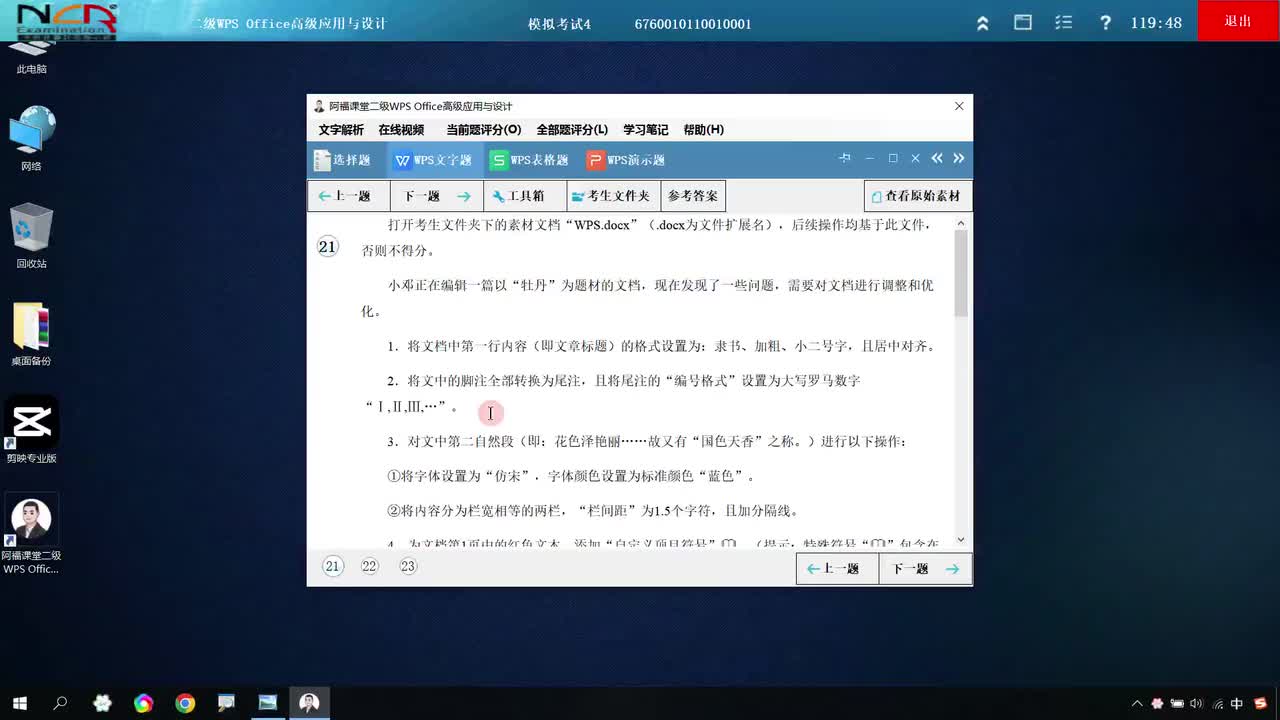Click the colorful circle browser taskbar icon
Screen dimensions: 1280x720
tap(143, 703)
